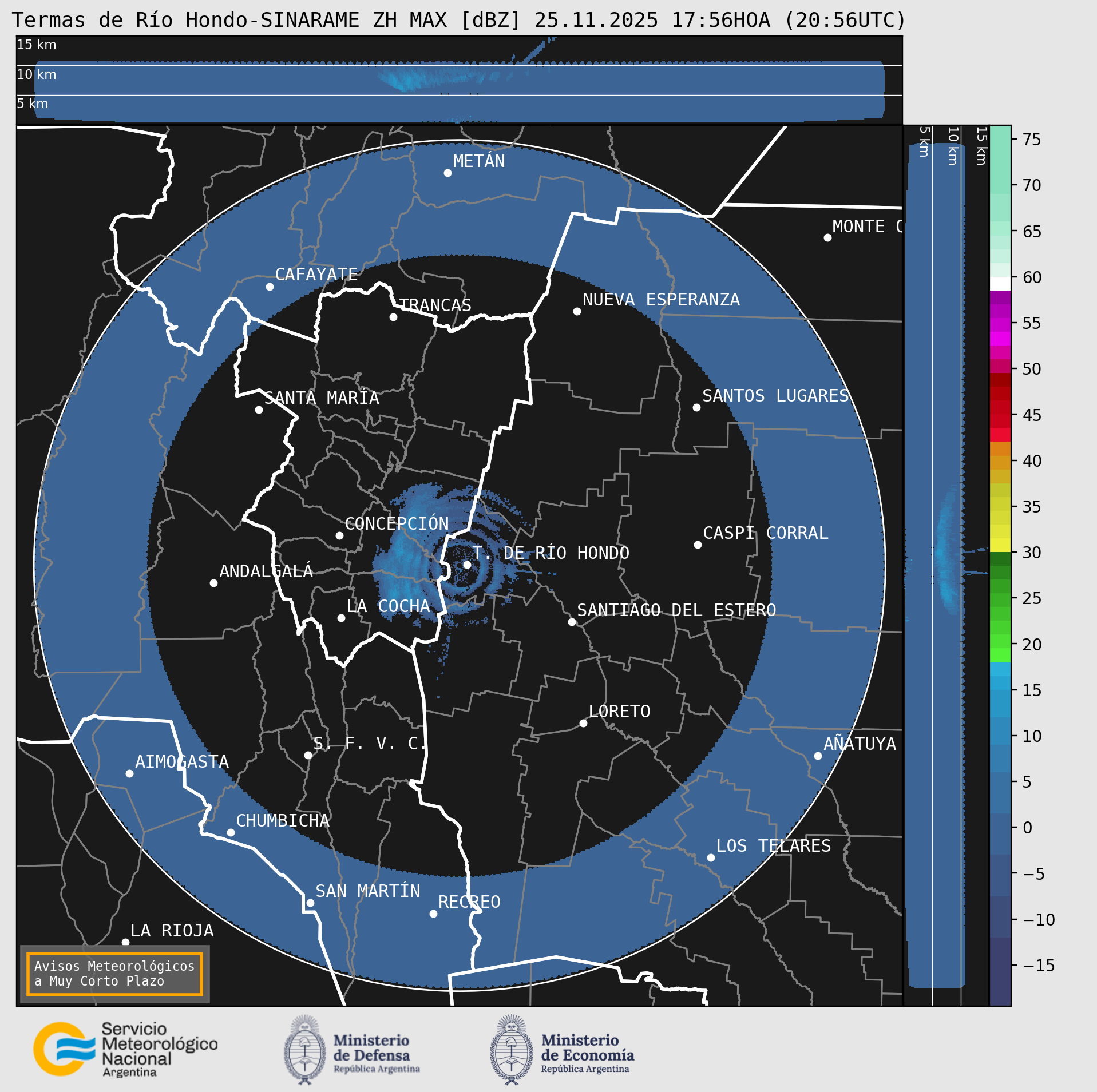1097x1092 pixels.
Task: Click the radar title timestamp text
Action: point(720,20)
